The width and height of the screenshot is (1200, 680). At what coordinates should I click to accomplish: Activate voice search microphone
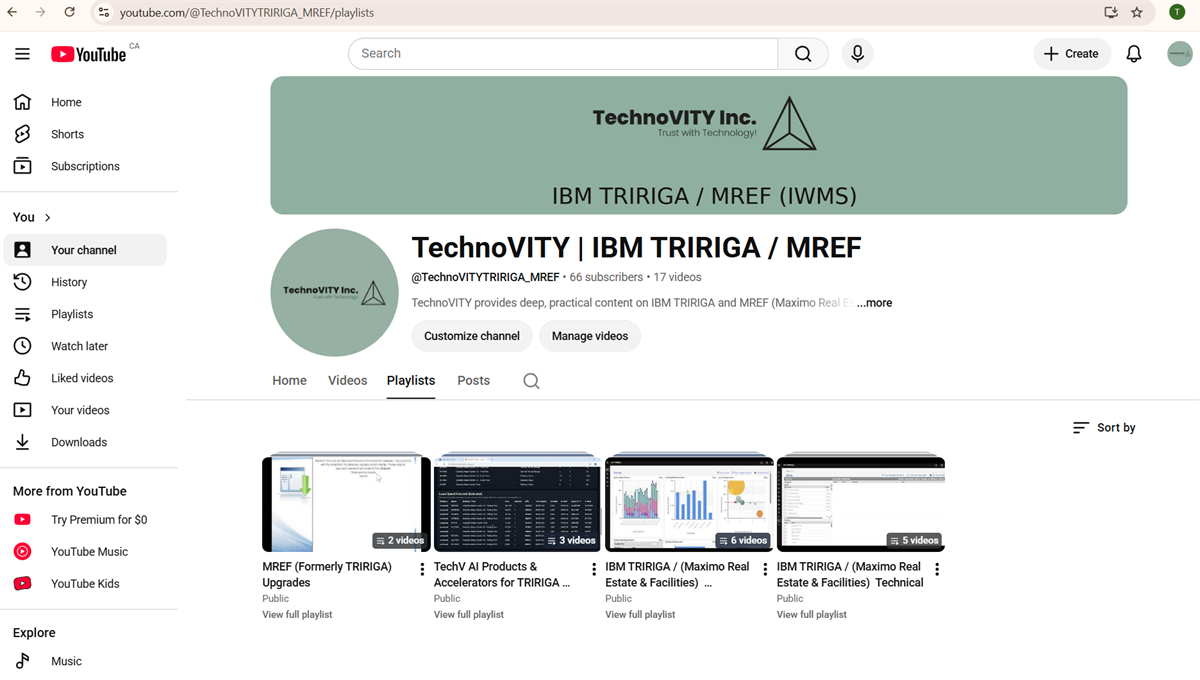pyautogui.click(x=857, y=54)
